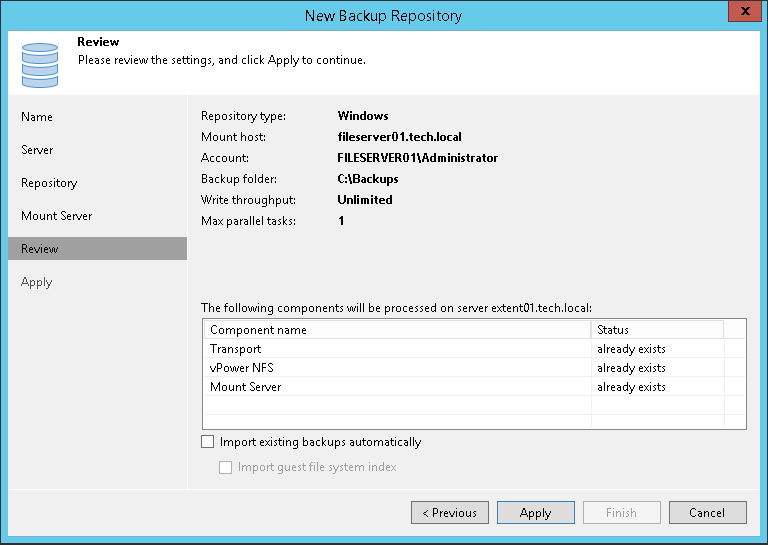Sort by Component name column header
The image size is (768, 545).
[x=397, y=330]
